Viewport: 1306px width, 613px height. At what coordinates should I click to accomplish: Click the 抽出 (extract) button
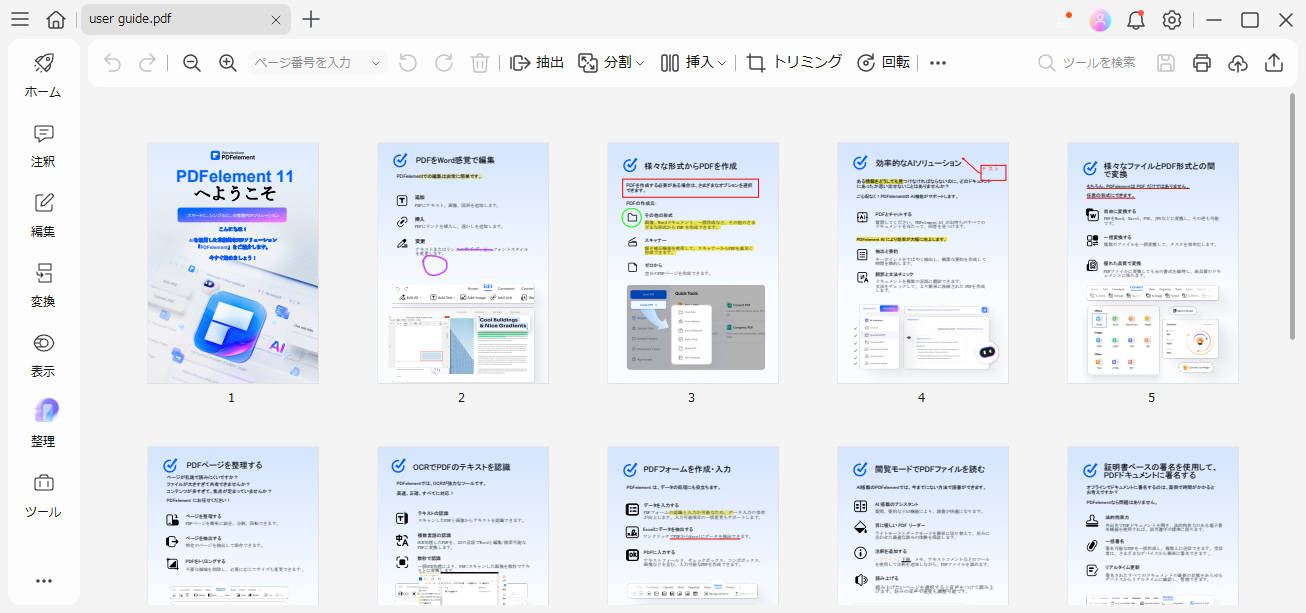click(x=538, y=63)
